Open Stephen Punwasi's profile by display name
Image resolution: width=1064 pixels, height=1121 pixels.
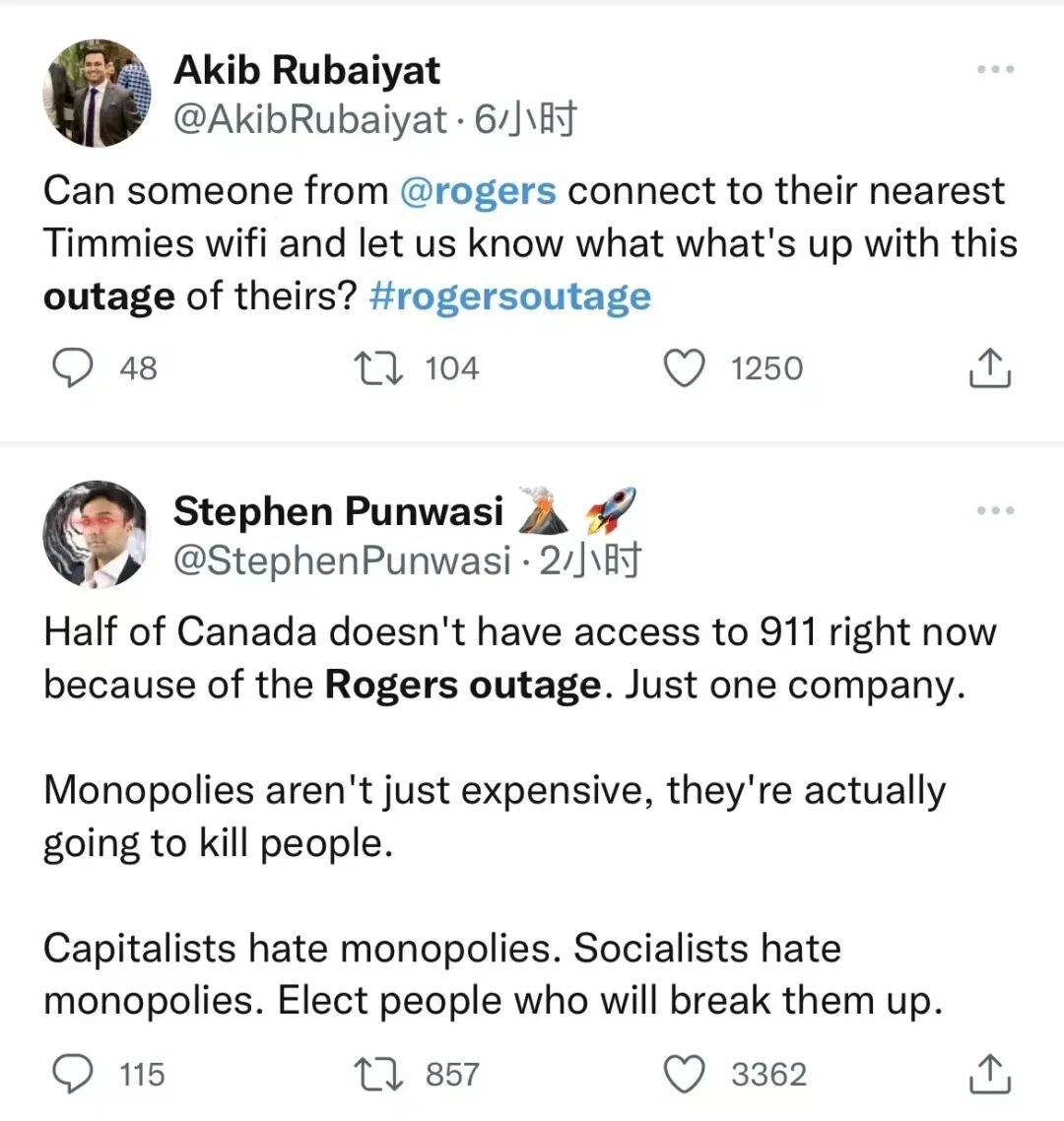(x=338, y=511)
